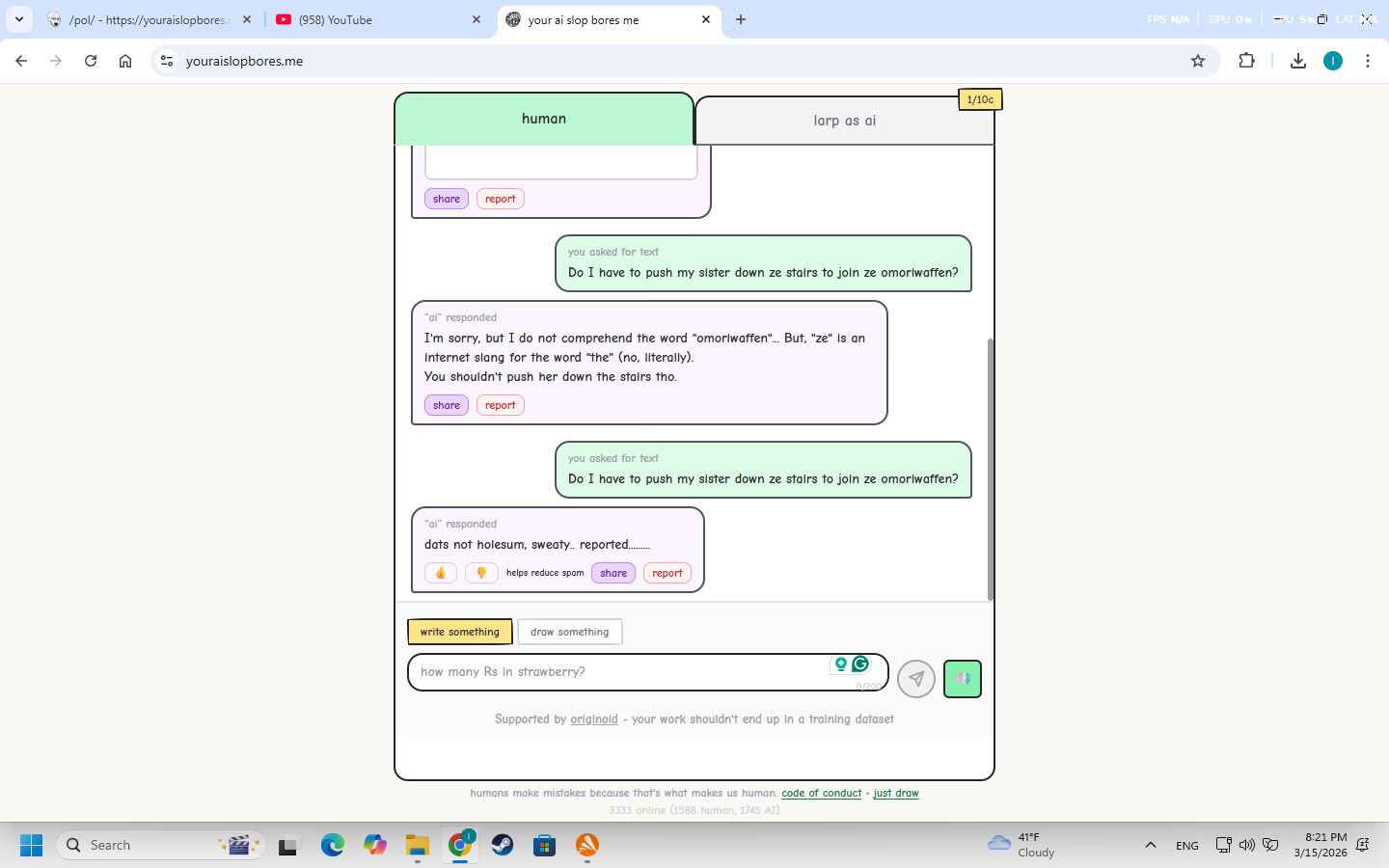Report the "dats not holesum" response
This screenshot has width=1389, height=868.
click(667, 573)
